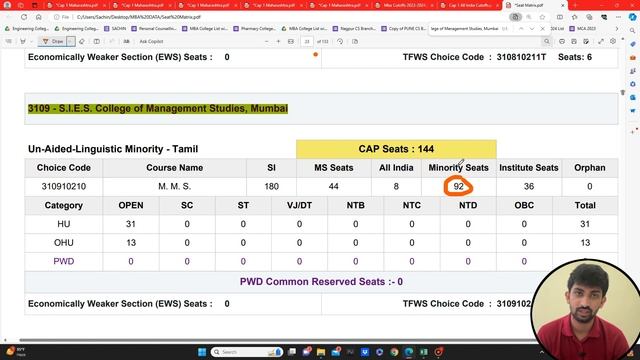Zoom out the PDF with minus

(x=267, y=41)
